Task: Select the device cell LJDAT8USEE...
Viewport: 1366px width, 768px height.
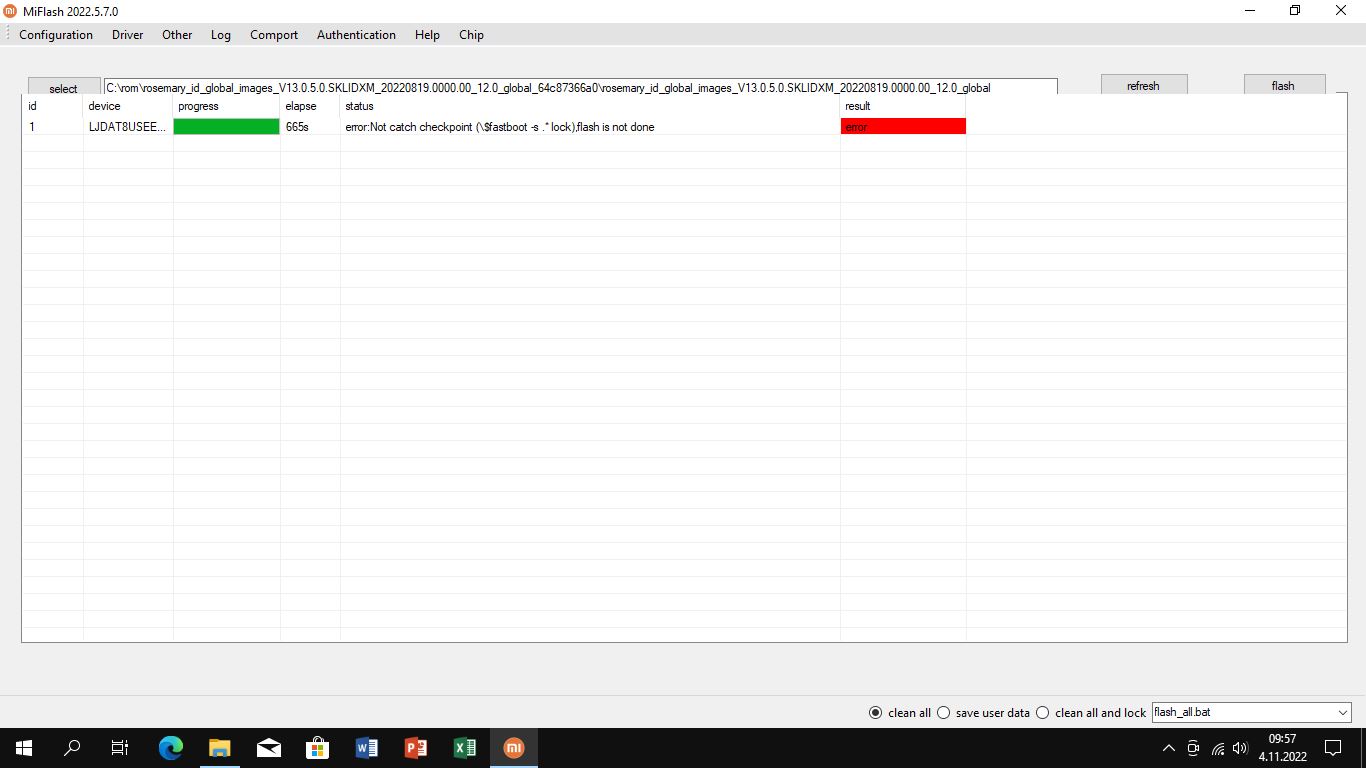Action: coord(128,127)
